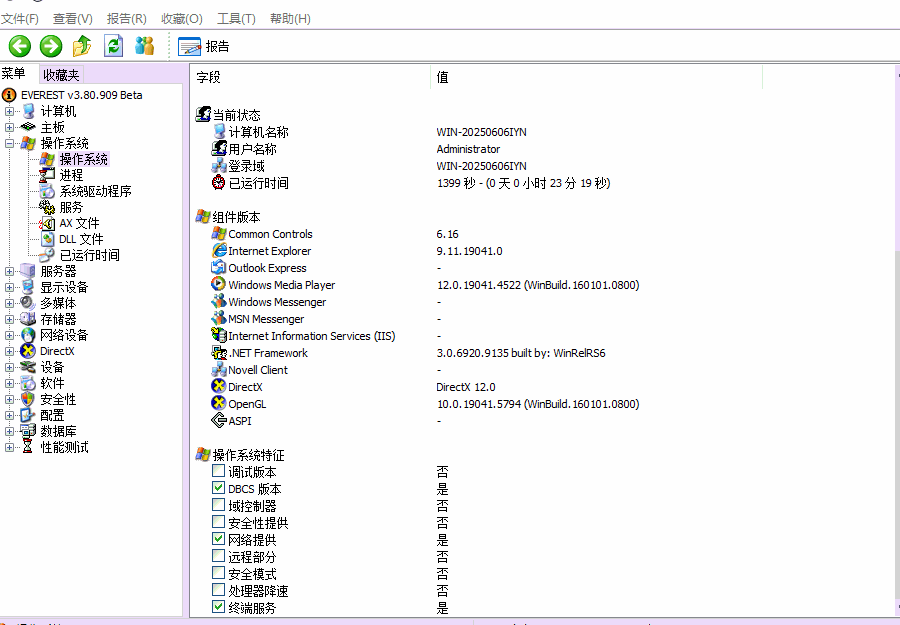Click the refresh icon in the toolbar
This screenshot has width=900, height=625.
coord(113,46)
